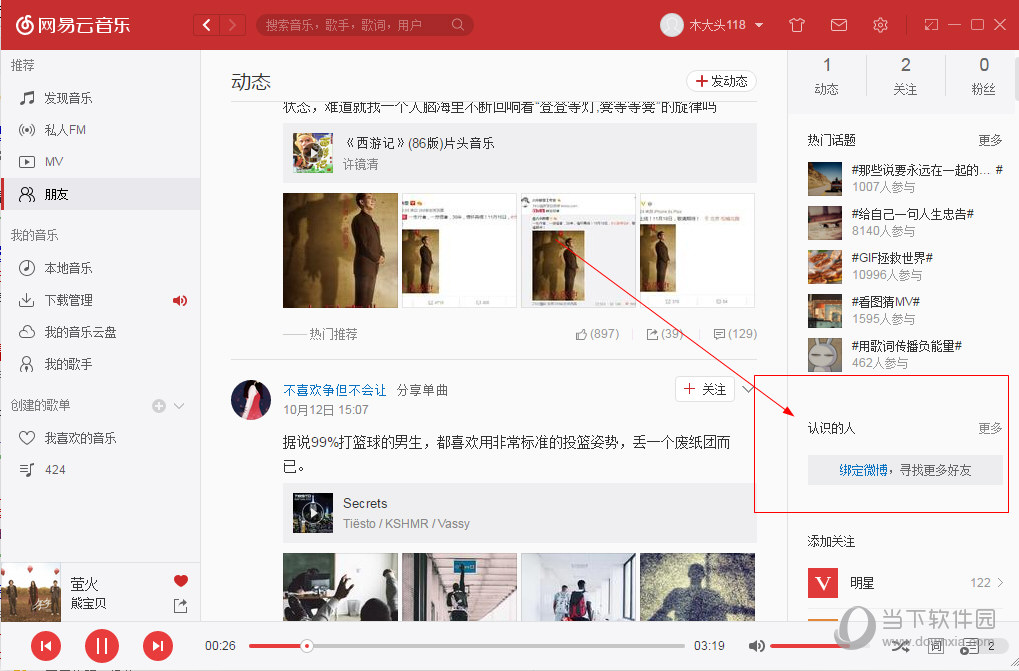Seek using the playback progress bar
1019x671 pixels.
tap(465, 646)
